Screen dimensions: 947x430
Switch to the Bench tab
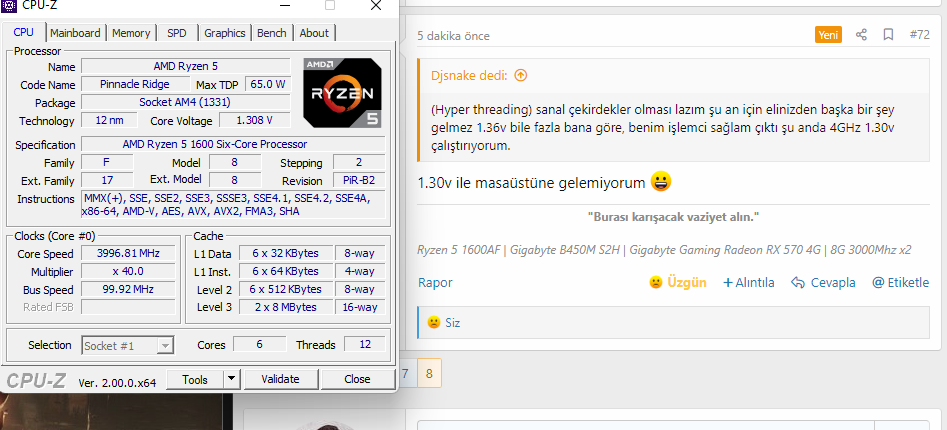[x=272, y=33]
